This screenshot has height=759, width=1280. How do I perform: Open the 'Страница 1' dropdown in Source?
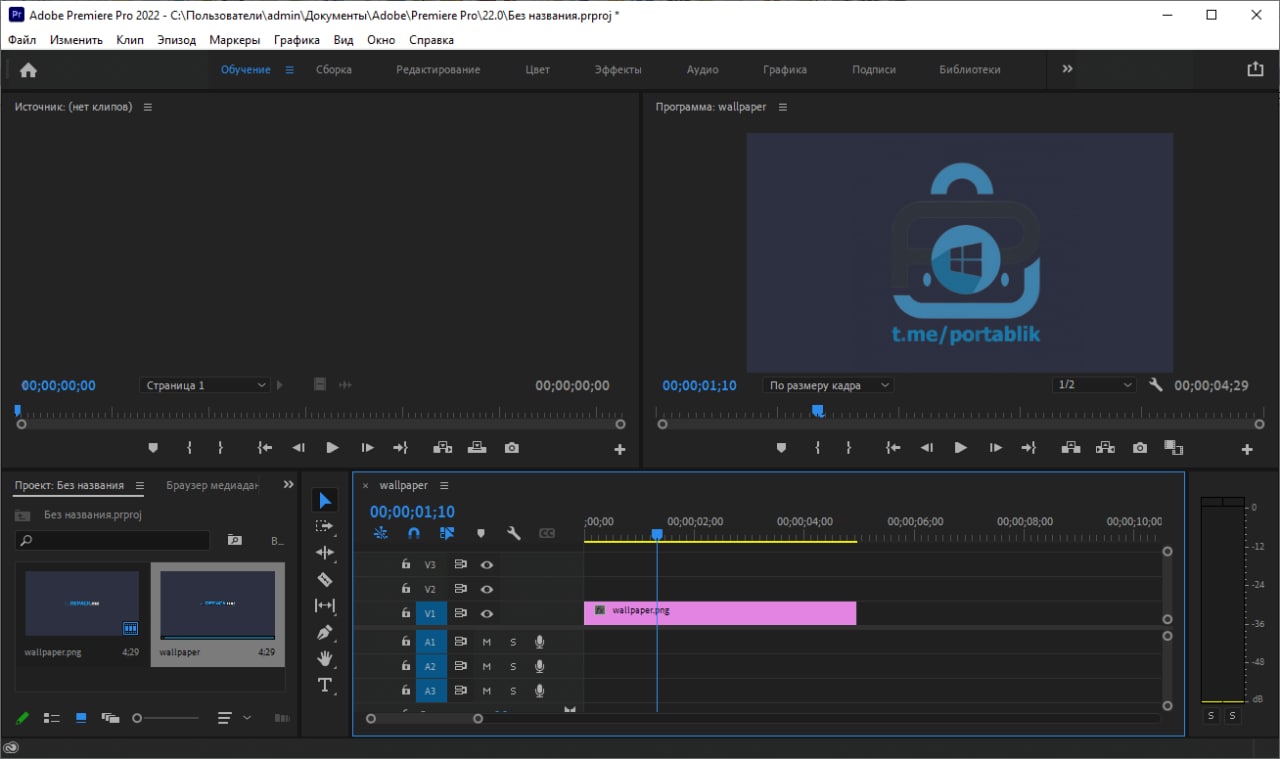pos(204,385)
